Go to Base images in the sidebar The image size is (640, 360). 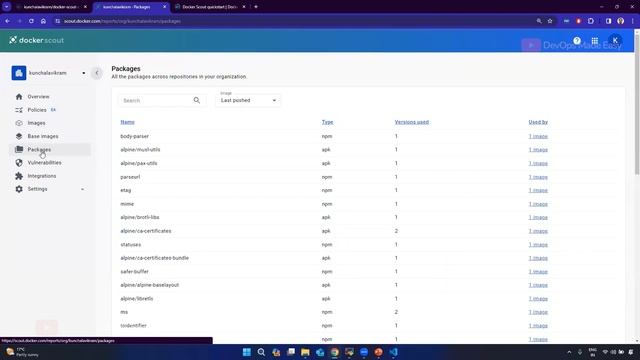43,136
